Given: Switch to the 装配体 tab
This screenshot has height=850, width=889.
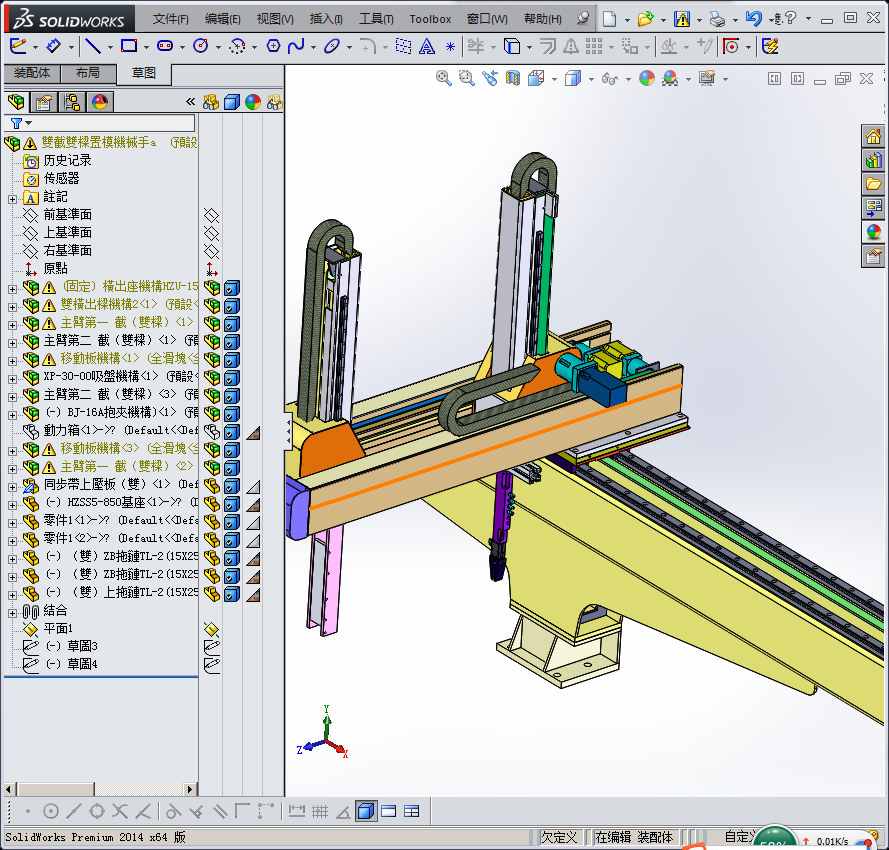Looking at the screenshot, I should coord(32,73).
